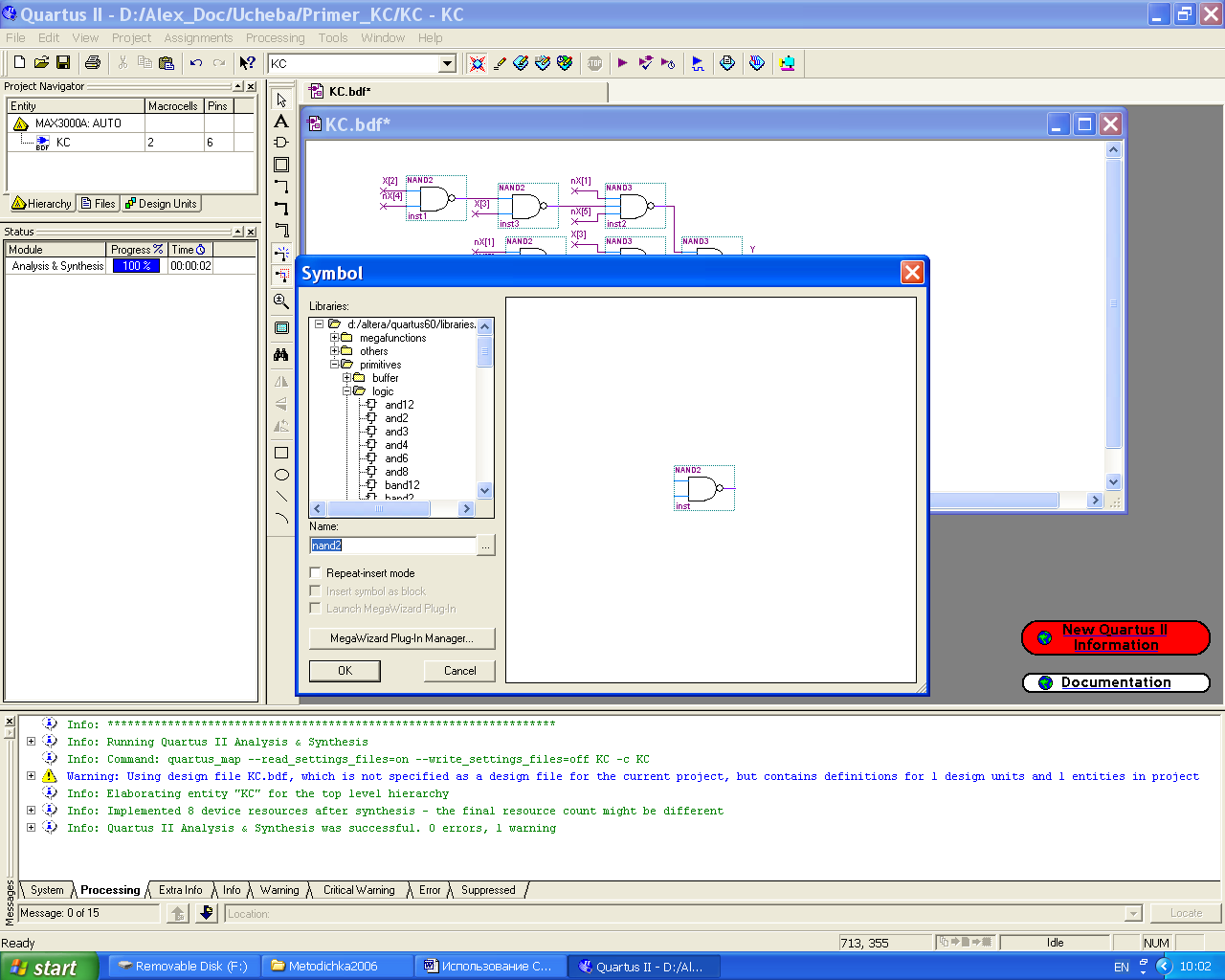Select the Arc drawing tool
Screen dimensions: 1225x980
point(281,519)
